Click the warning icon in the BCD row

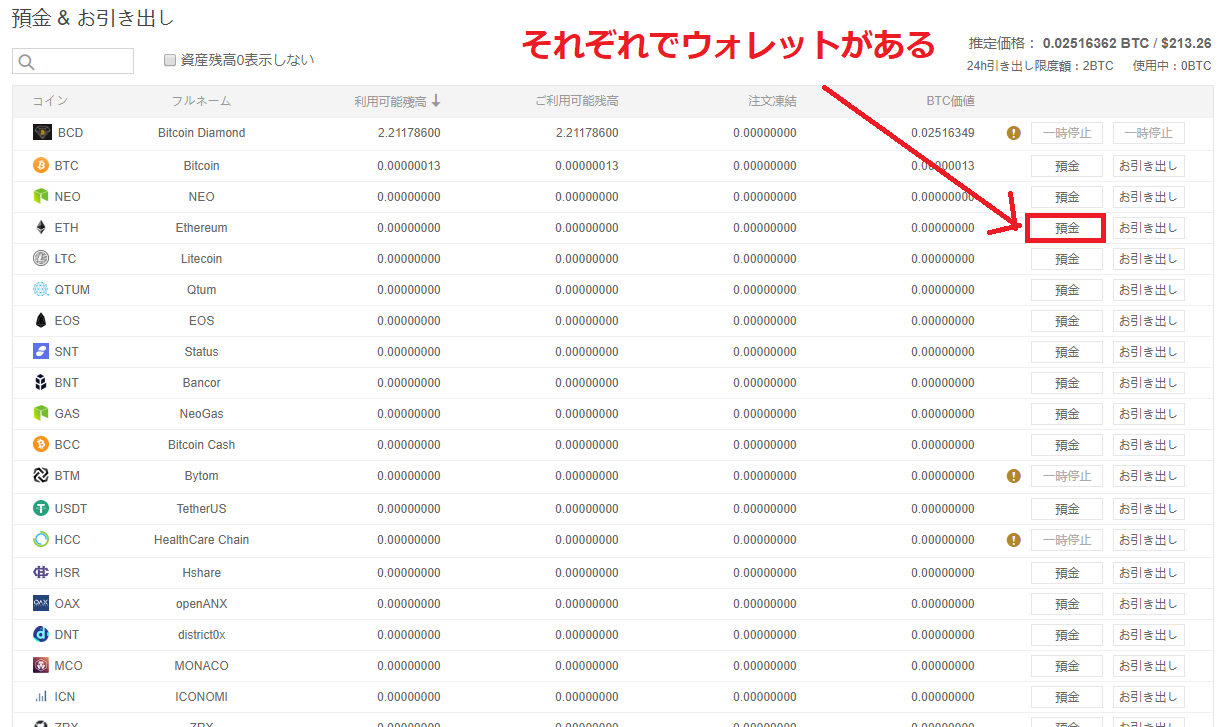click(x=1014, y=133)
